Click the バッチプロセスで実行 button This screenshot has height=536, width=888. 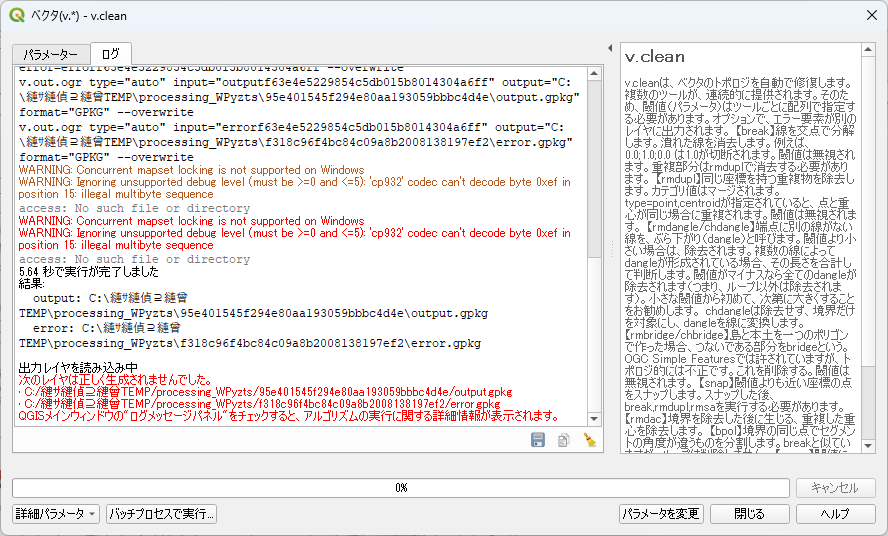pos(161,514)
